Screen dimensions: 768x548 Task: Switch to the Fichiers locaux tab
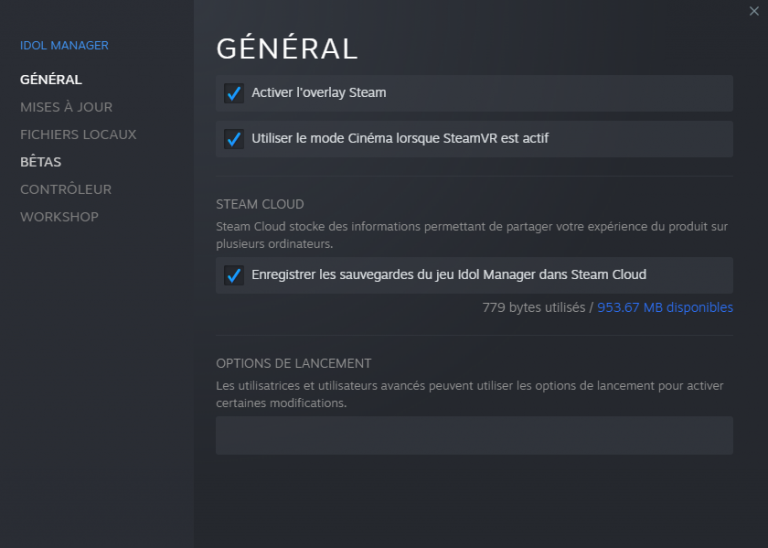click(78, 134)
